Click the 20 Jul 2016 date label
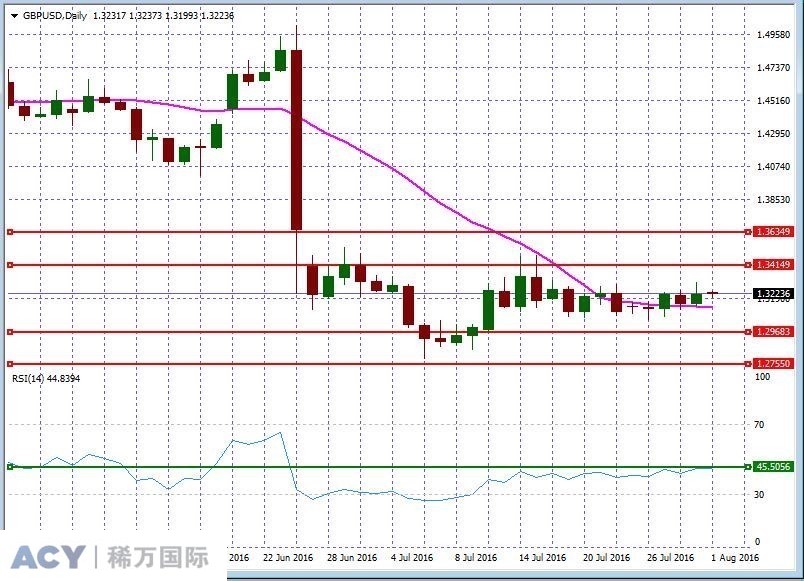Viewport: 804px width, 581px height. [x=606, y=557]
